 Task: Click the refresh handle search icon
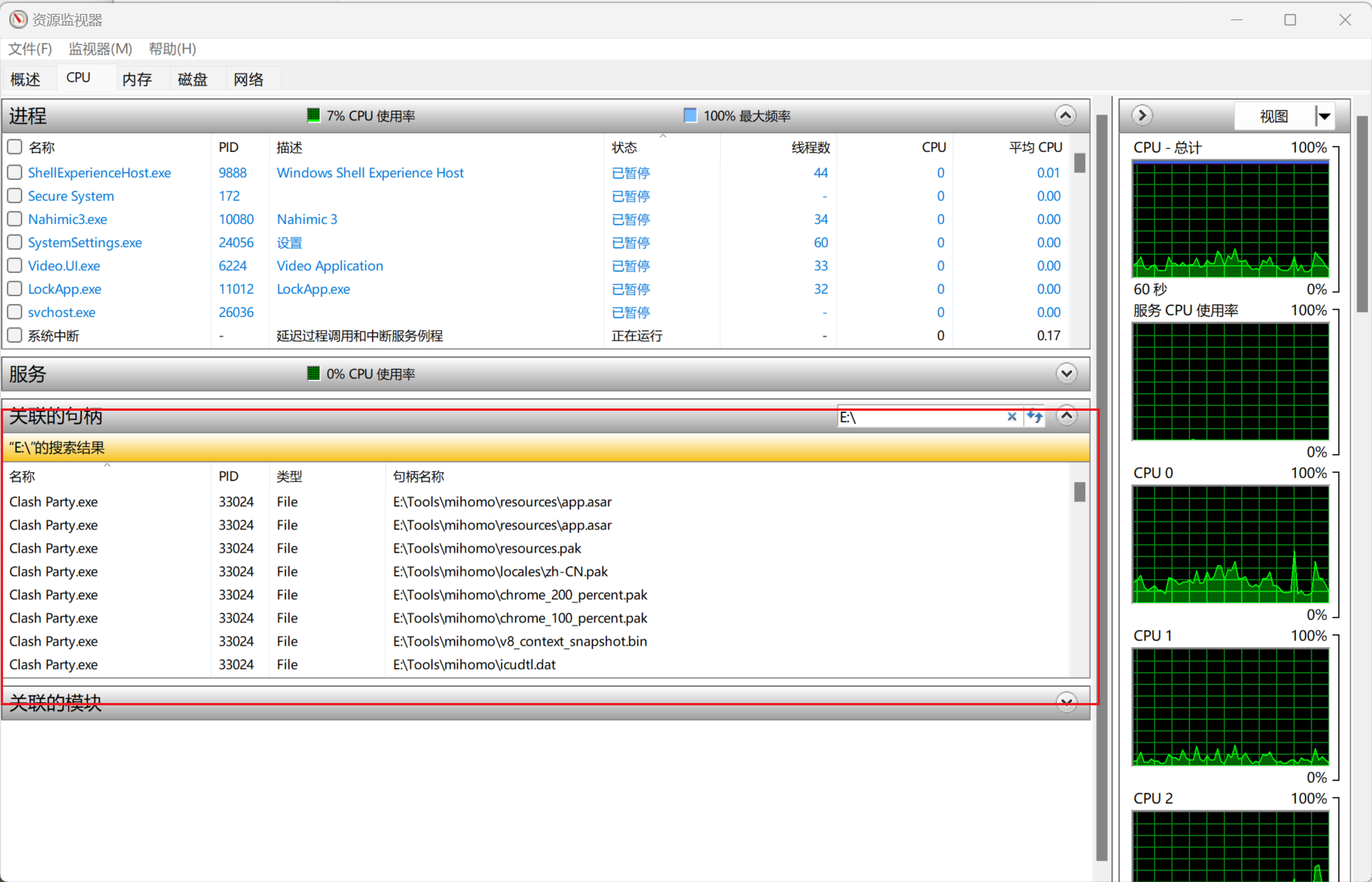[1035, 417]
